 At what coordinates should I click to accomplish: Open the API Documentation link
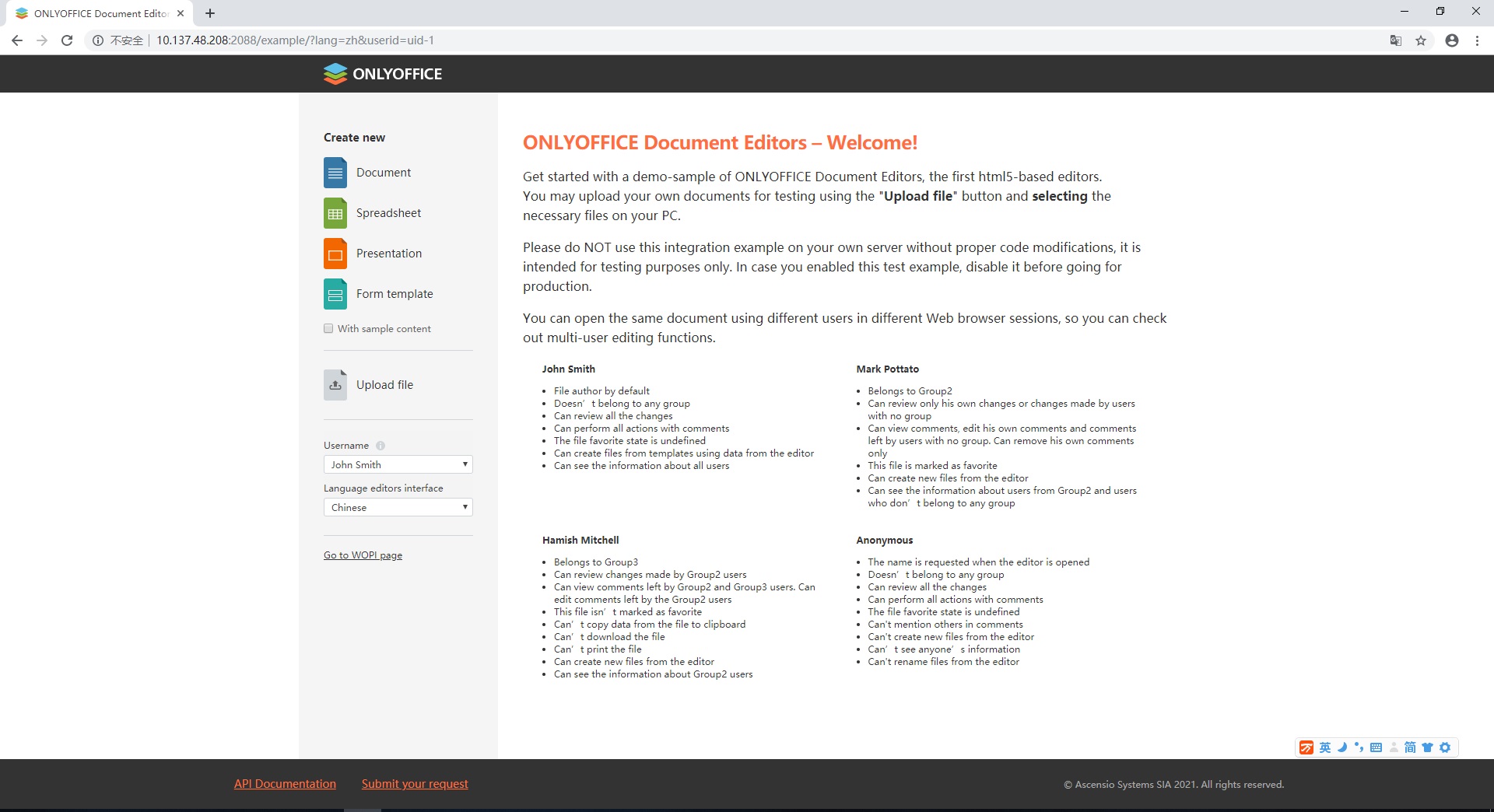[285, 784]
